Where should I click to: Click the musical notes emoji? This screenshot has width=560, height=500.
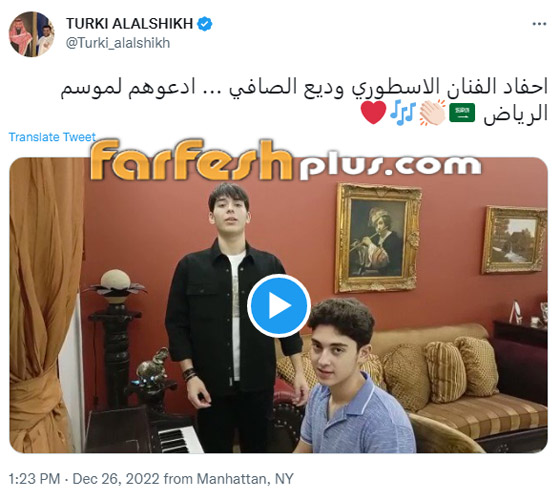tap(402, 112)
